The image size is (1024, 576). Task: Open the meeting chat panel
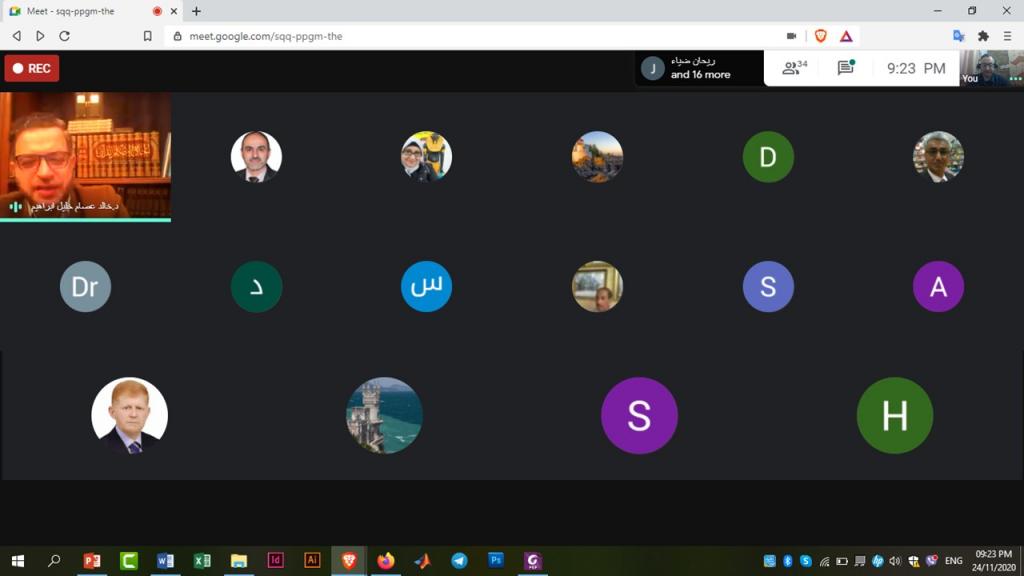pyautogui.click(x=845, y=68)
